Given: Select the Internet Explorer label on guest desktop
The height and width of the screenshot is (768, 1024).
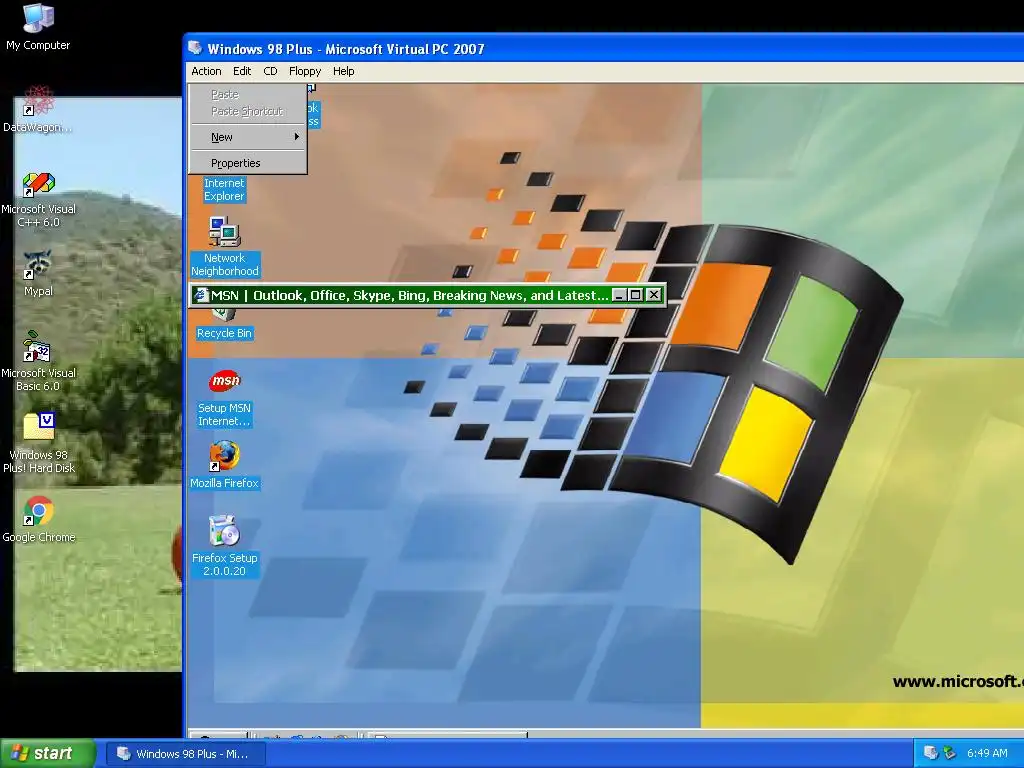Looking at the screenshot, I should click(x=224, y=189).
